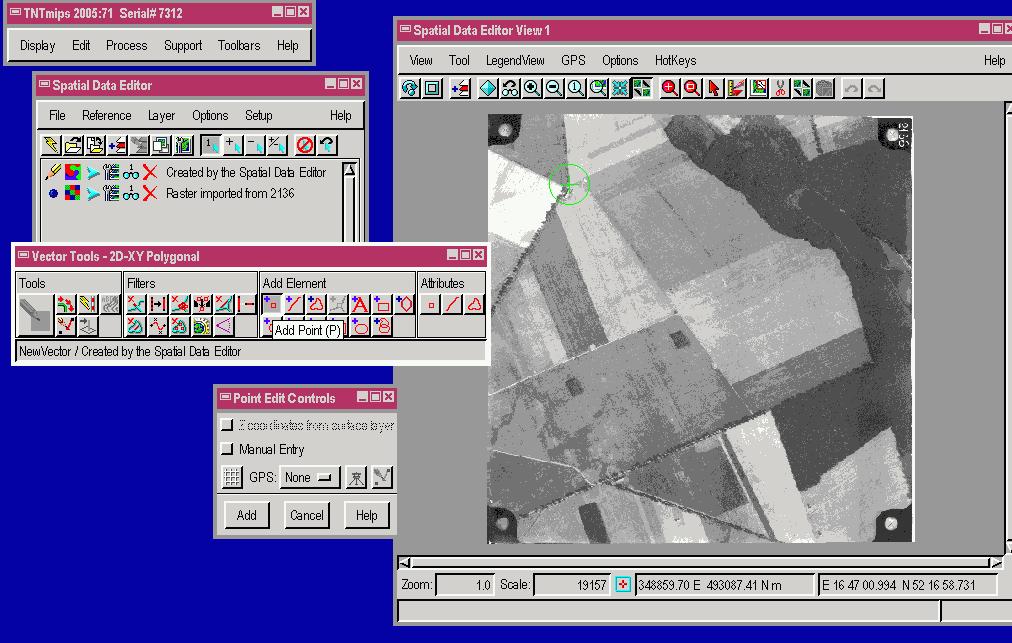Select the Add Rectangle tool in Add Element
Image resolution: width=1012 pixels, height=643 pixels.
(x=382, y=303)
